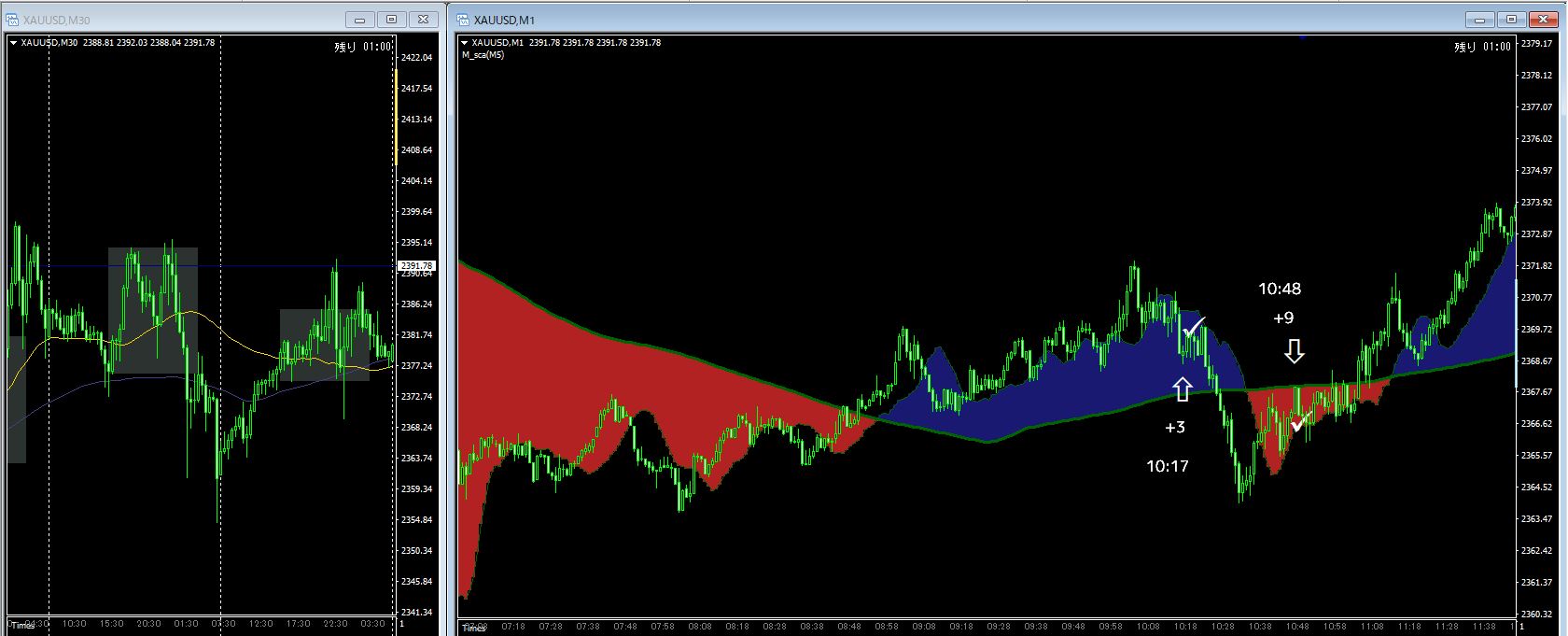Viewport: 1568px width, 636px height.
Task: Click the XAUUSD,M1 window chart icon
Action: 463,20
